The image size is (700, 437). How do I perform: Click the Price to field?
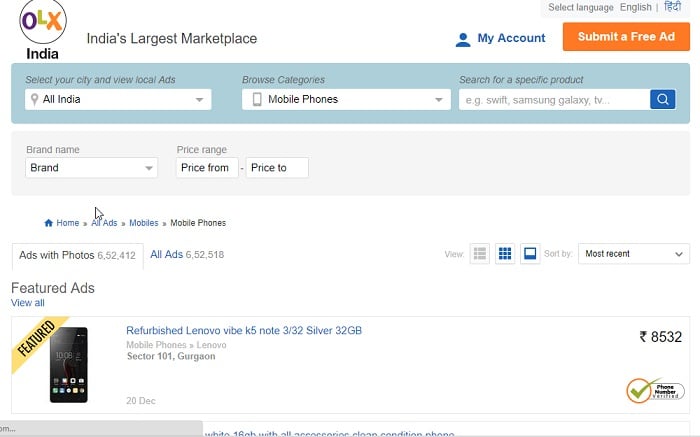(x=277, y=168)
